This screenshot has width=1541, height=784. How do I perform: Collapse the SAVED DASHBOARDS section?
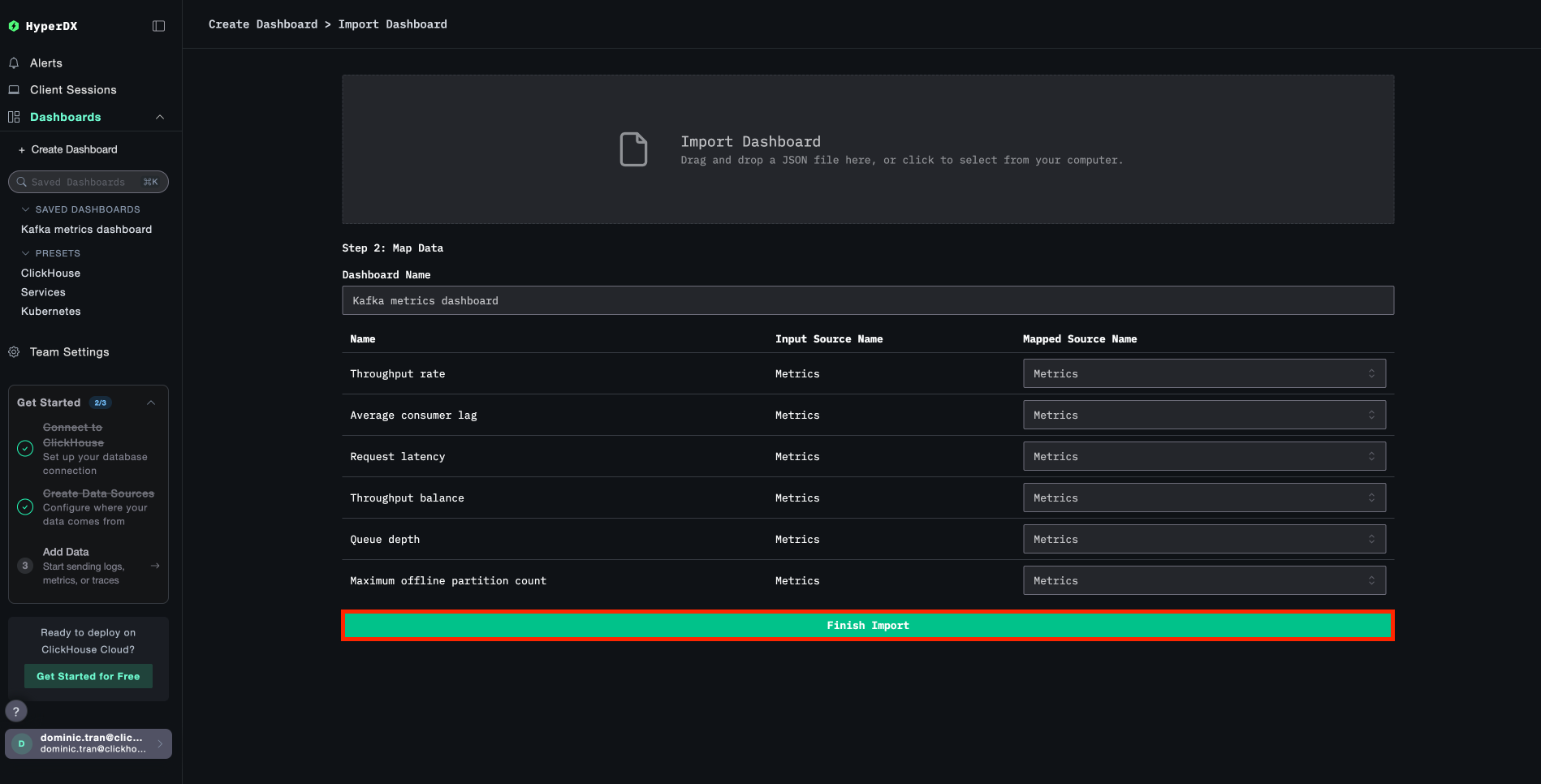pos(25,209)
